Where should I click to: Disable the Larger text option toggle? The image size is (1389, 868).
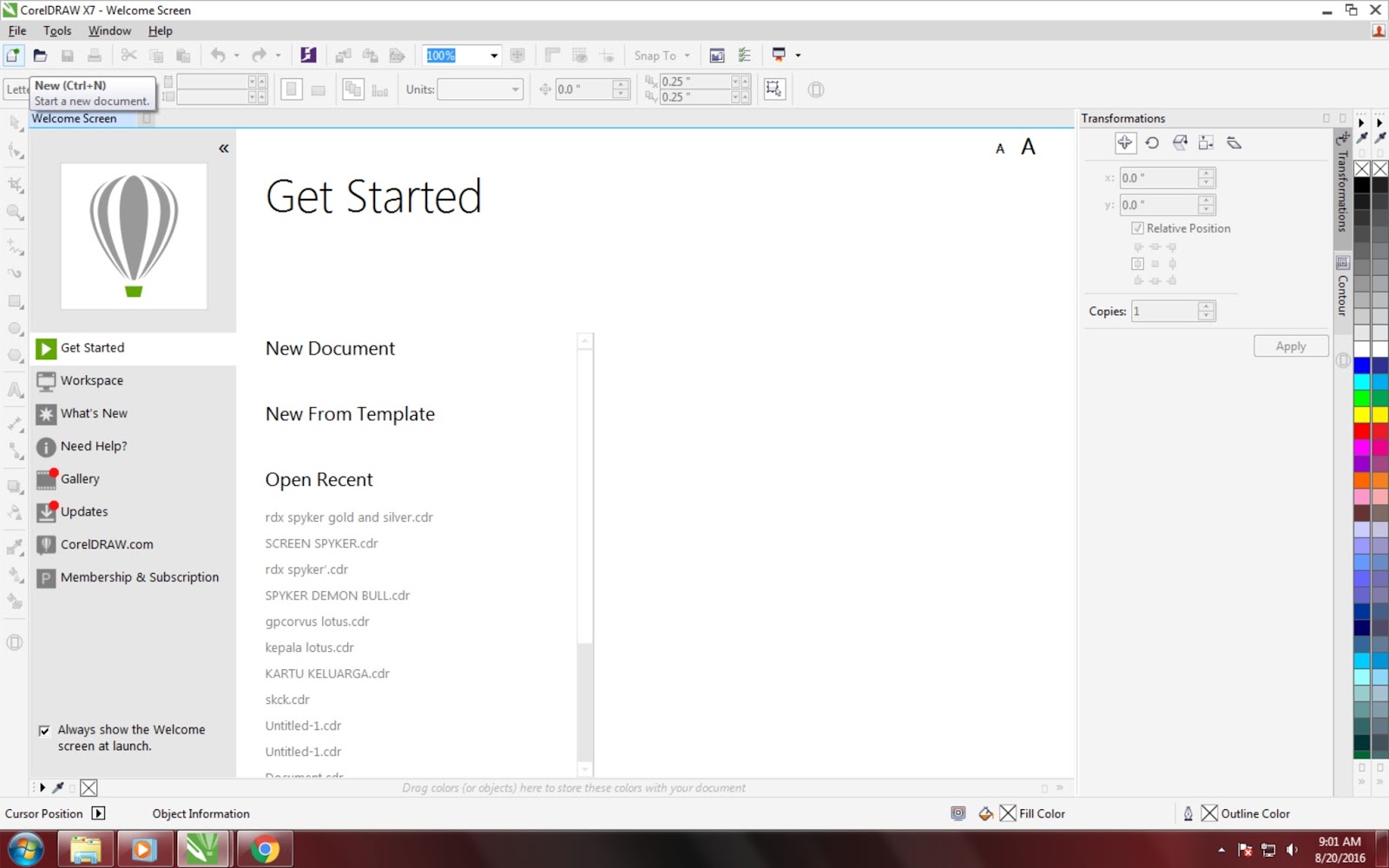point(1028,147)
